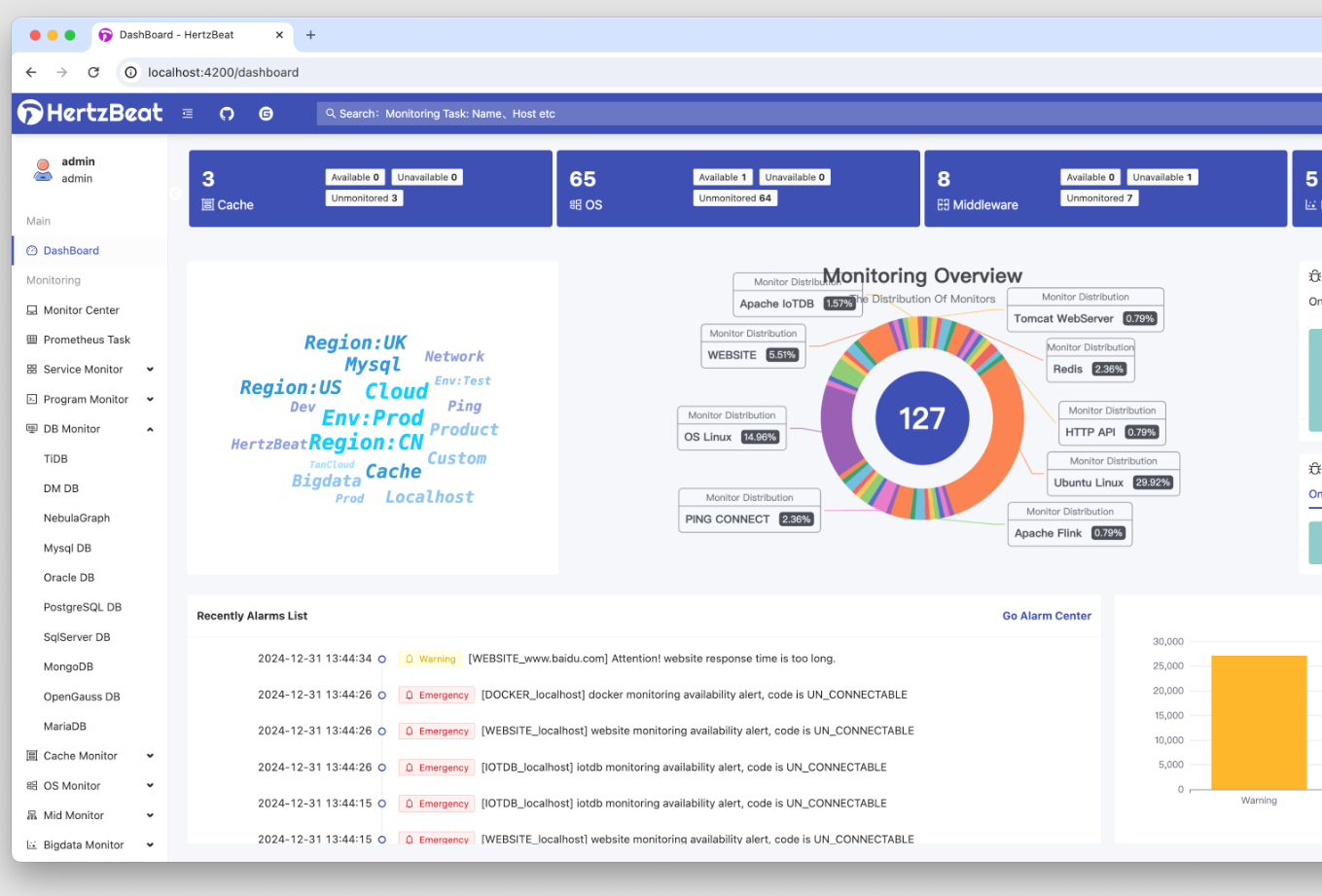Select Mysql DB in sidebar
Image resolution: width=1322 pixels, height=896 pixels.
click(x=67, y=548)
